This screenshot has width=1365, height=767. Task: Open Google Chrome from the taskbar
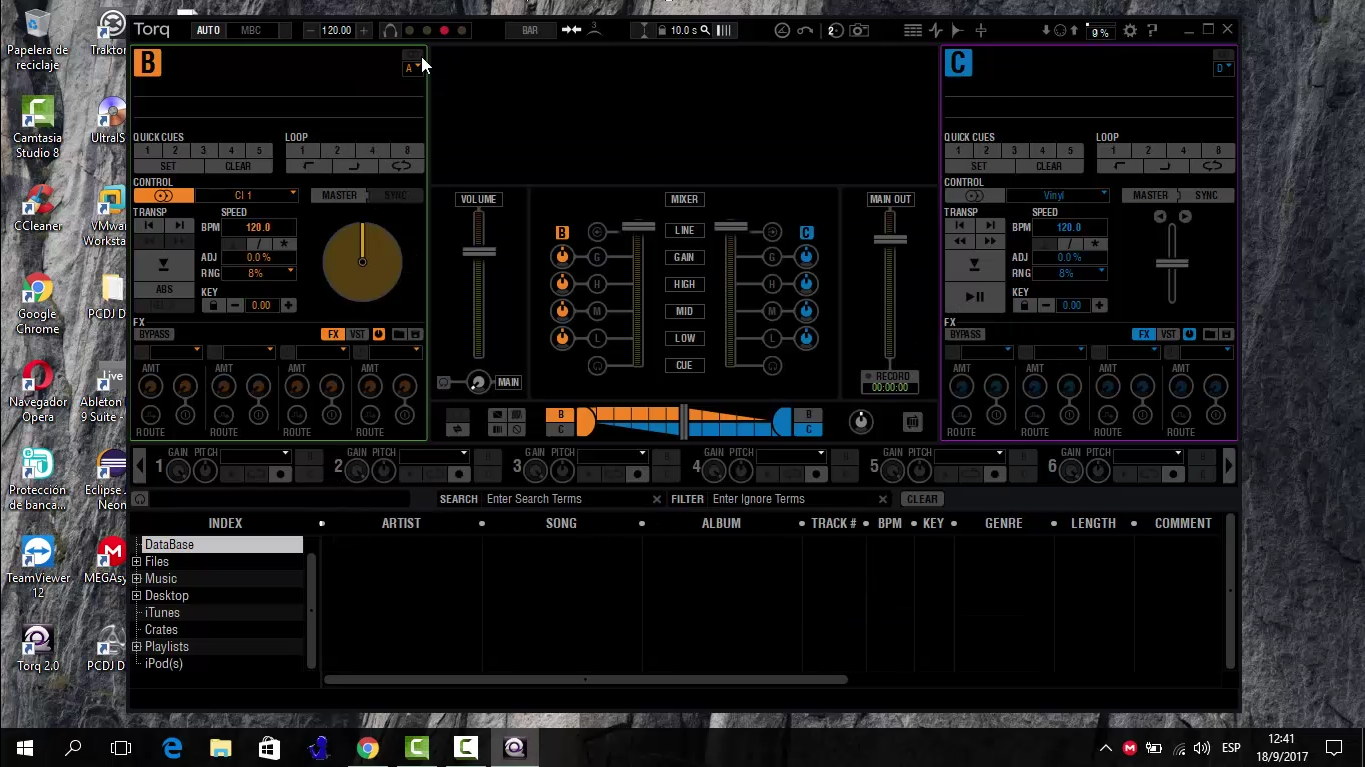(368, 748)
